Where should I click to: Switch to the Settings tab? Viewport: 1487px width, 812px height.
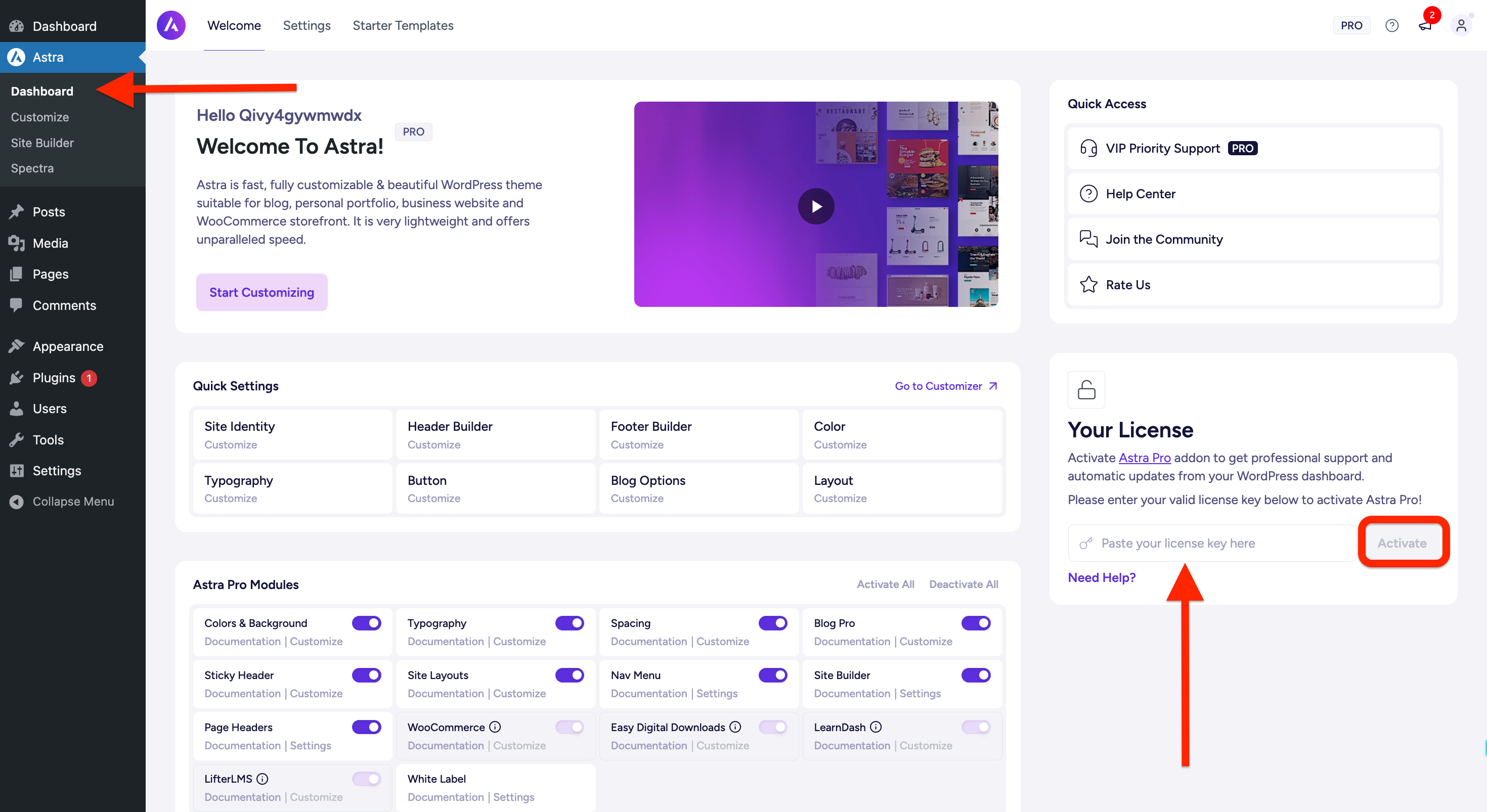coord(307,25)
